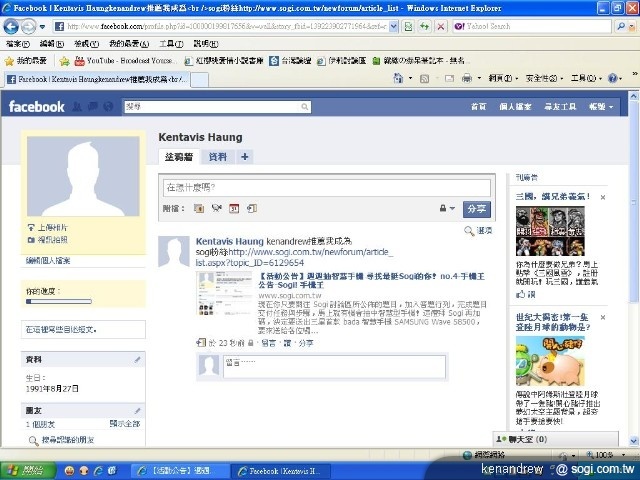
Task: Click the IE back navigation button
Action: (13, 24)
